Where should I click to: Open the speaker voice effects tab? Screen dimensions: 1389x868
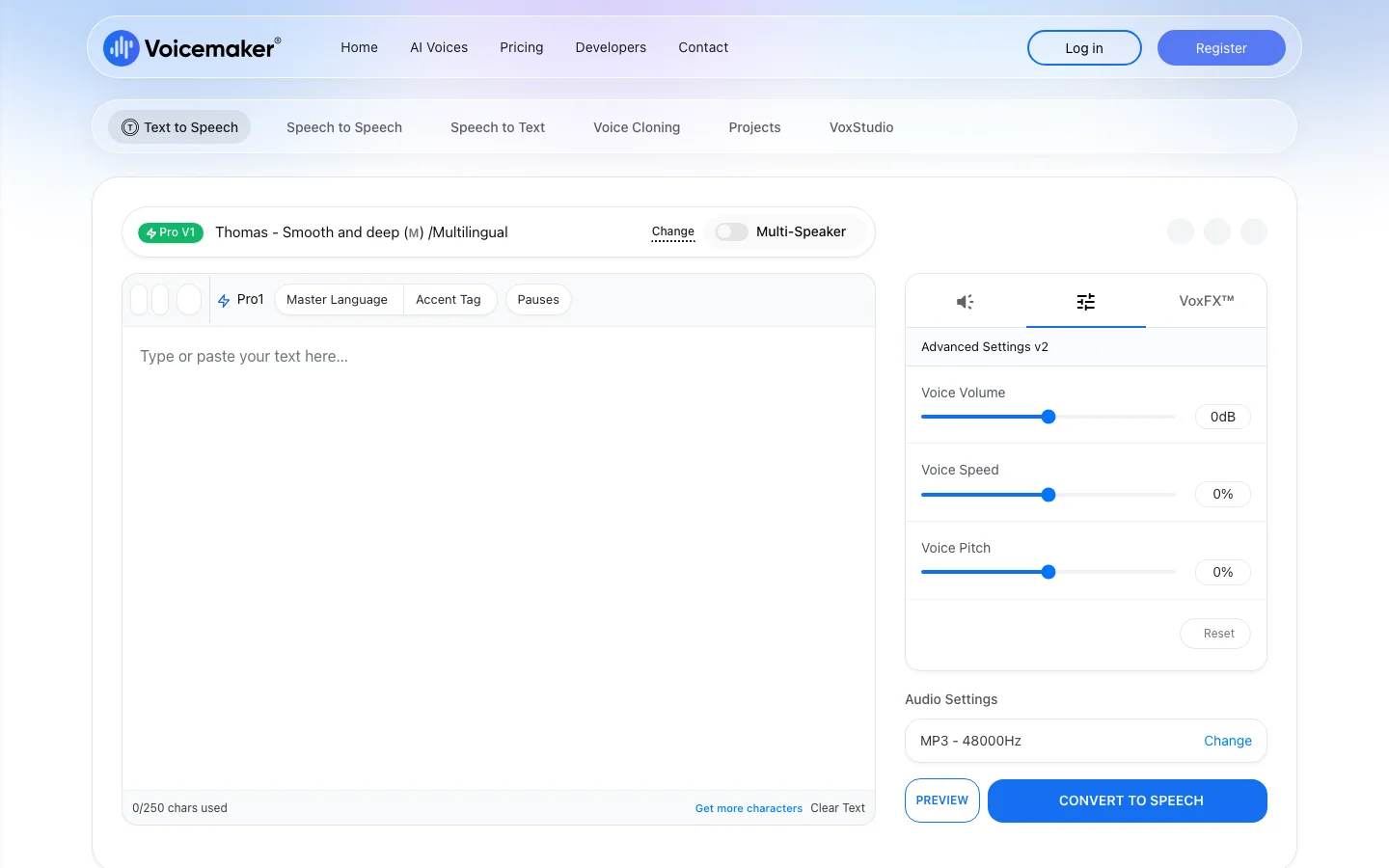pyautogui.click(x=966, y=302)
